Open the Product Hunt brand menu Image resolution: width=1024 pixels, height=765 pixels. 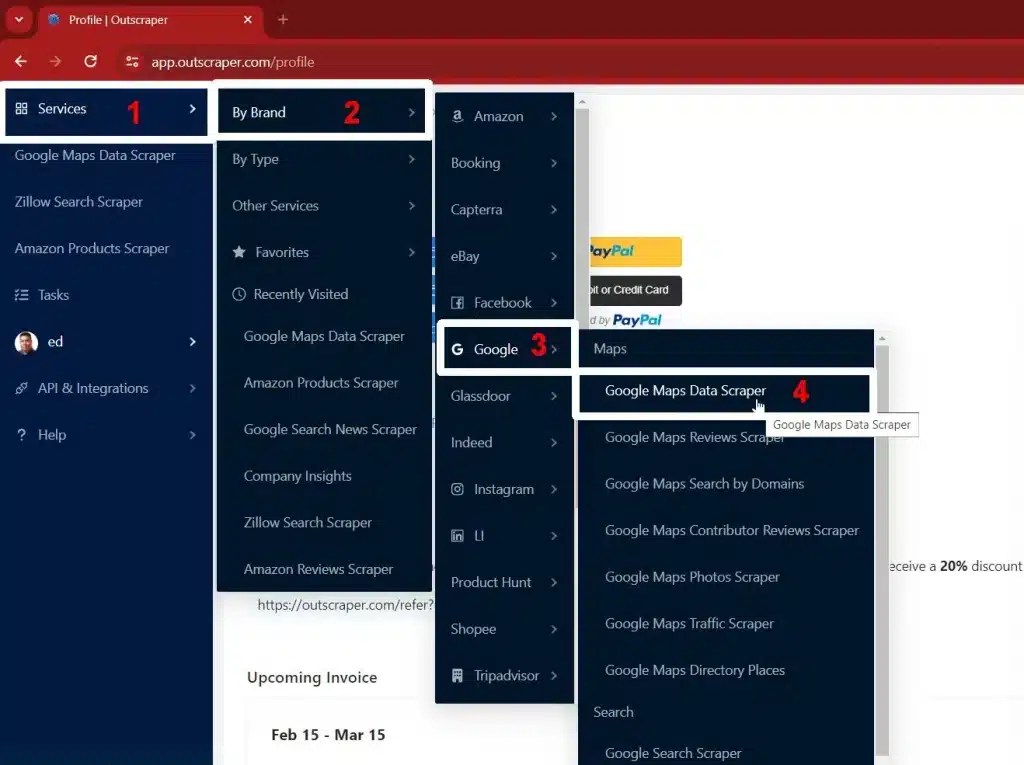(504, 582)
